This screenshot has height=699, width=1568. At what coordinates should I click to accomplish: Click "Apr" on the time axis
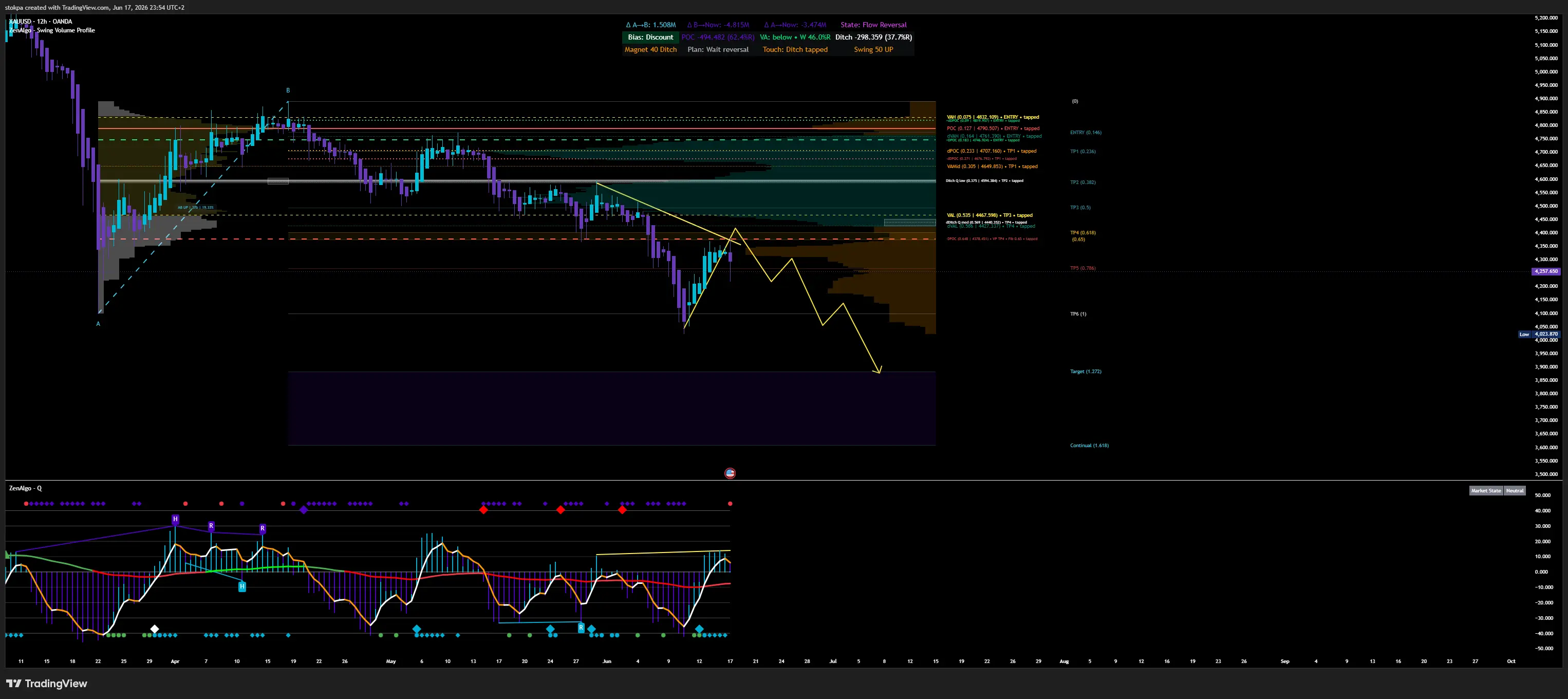[x=175, y=661]
